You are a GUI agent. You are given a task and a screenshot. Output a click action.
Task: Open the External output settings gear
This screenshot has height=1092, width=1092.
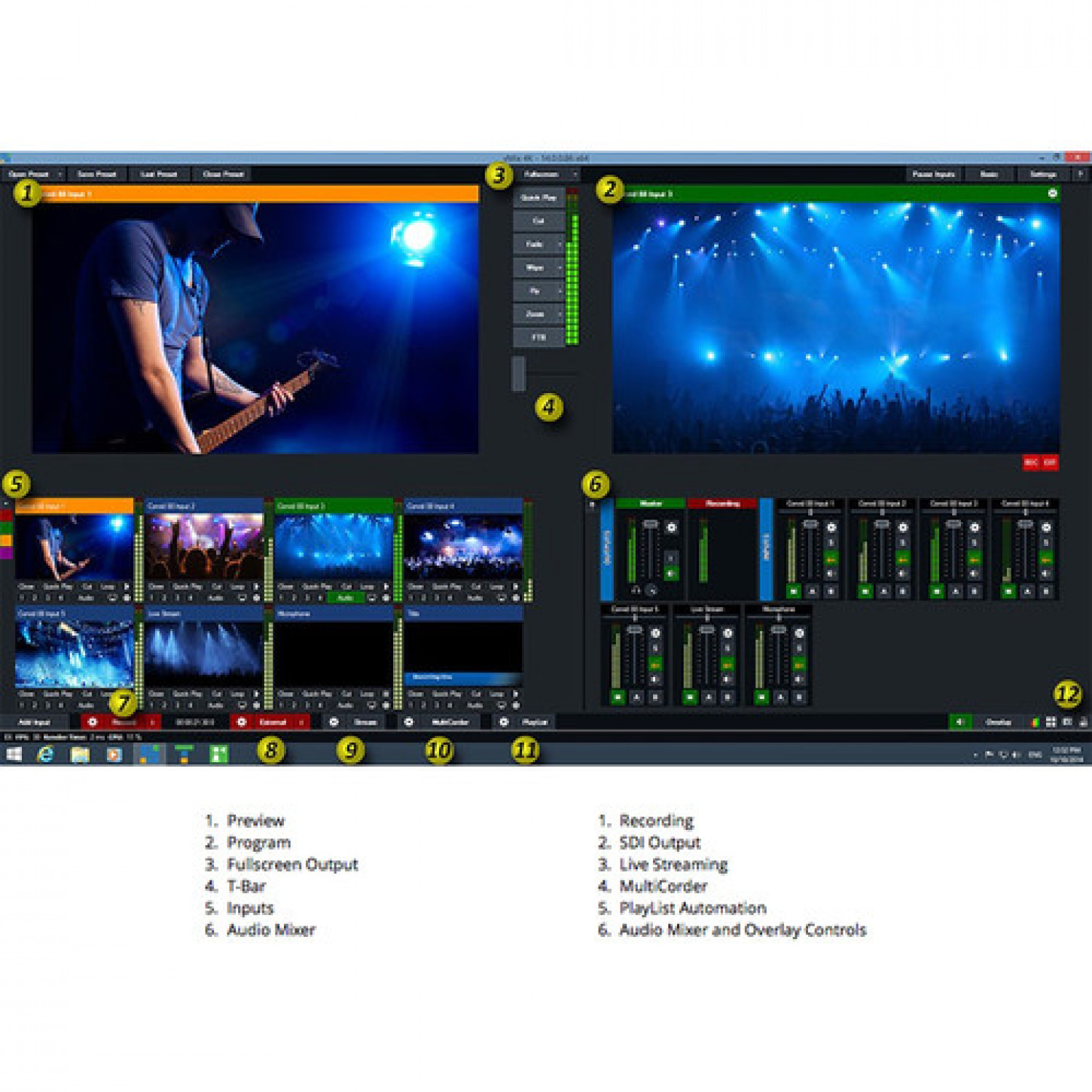coord(241,721)
